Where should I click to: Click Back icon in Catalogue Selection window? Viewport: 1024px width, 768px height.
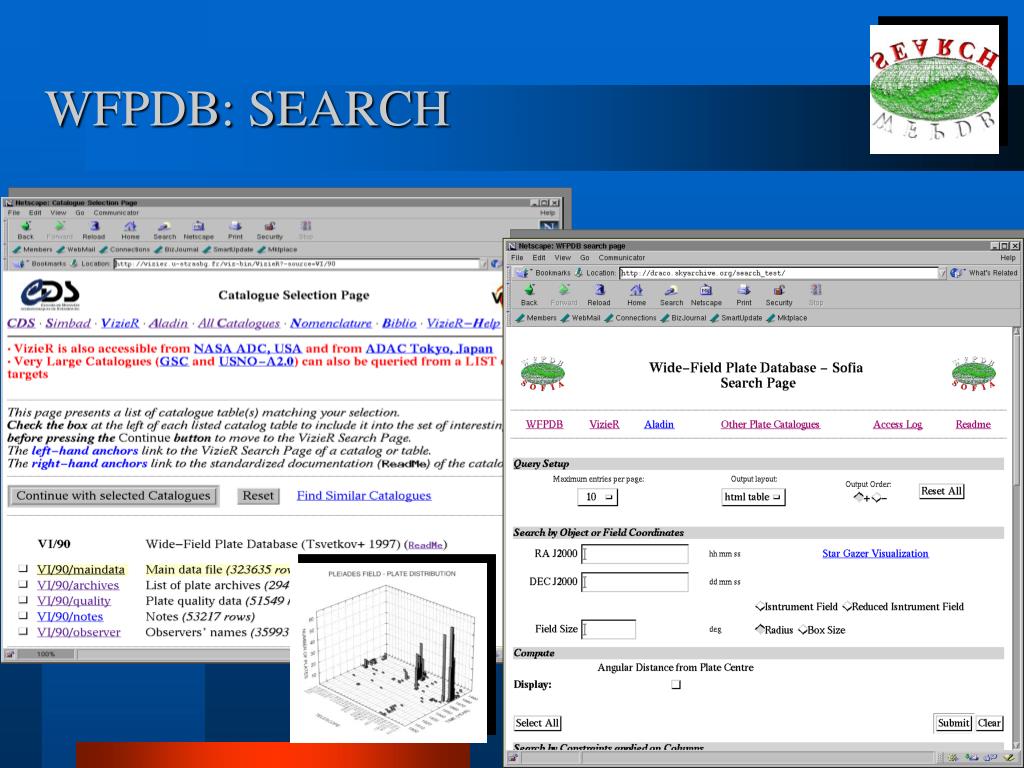coord(25,230)
